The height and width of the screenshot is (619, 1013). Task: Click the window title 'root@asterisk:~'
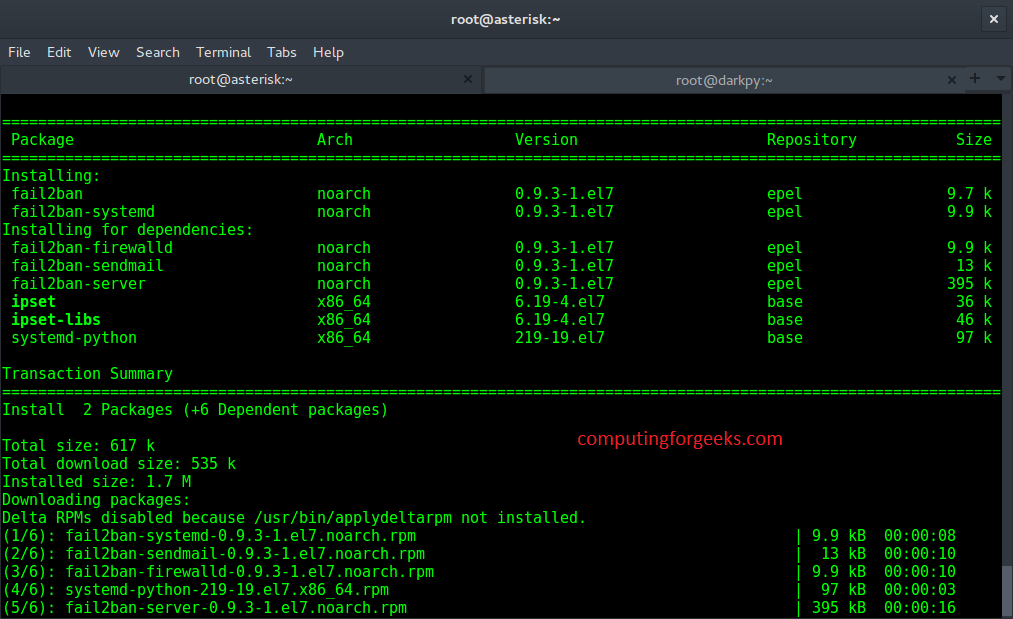[505, 19]
